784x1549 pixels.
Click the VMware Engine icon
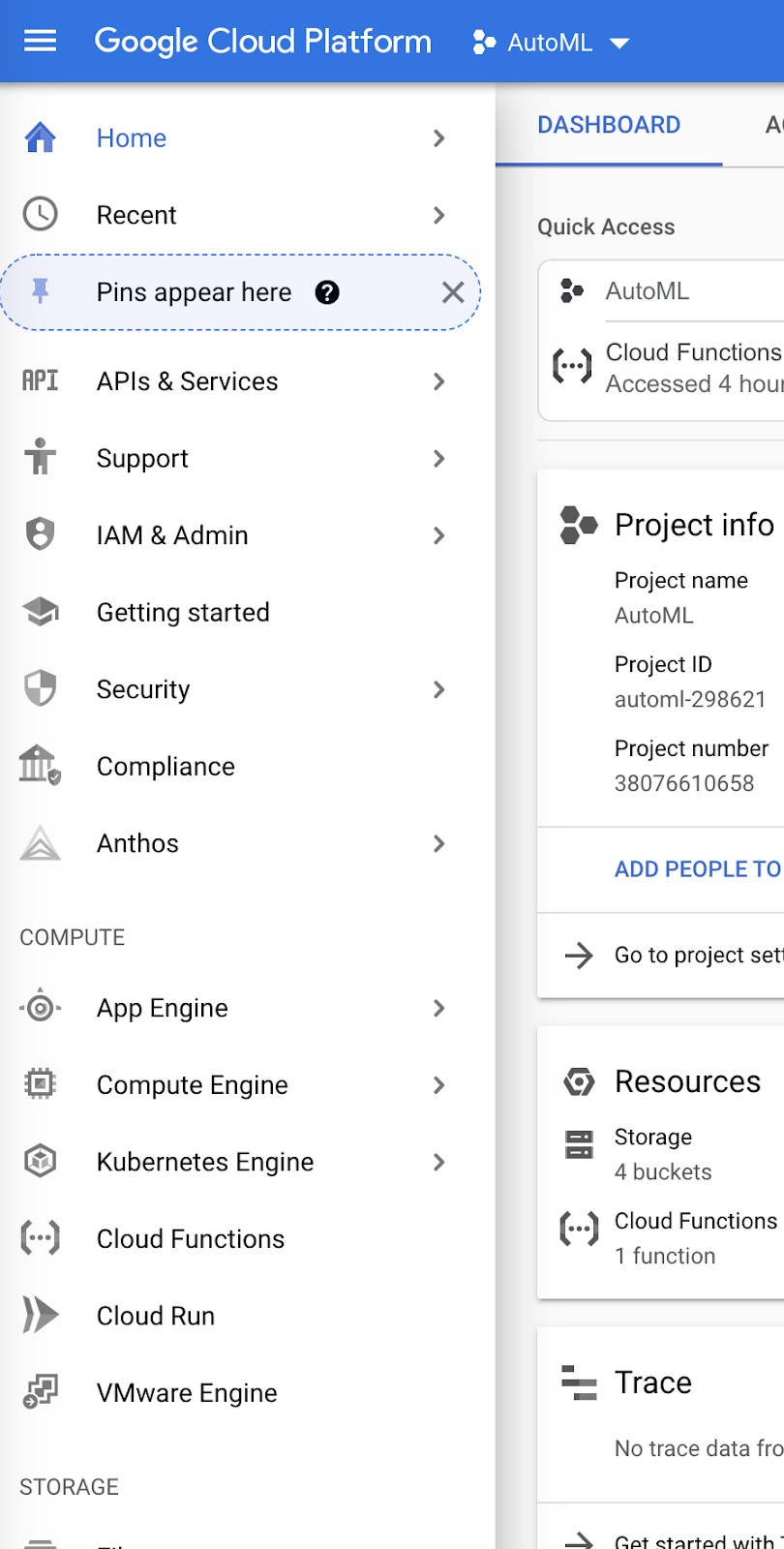click(40, 1392)
